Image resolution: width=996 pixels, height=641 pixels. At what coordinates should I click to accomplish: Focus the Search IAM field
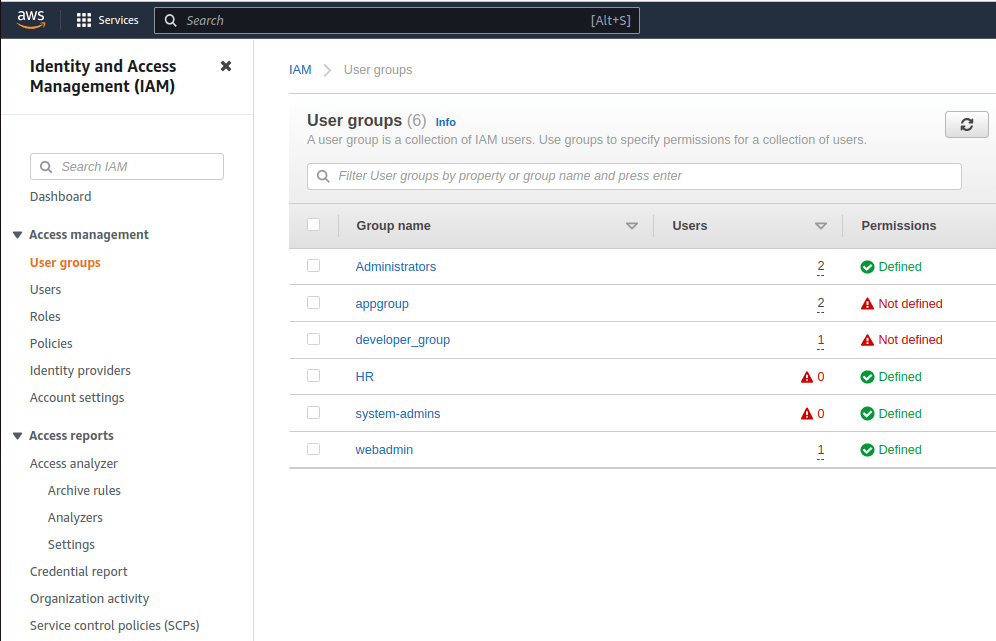pyautogui.click(x=126, y=166)
